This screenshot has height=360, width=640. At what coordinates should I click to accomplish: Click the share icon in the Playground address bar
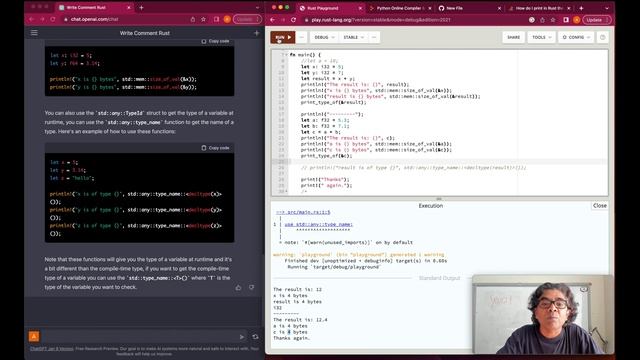pyautogui.click(x=542, y=20)
